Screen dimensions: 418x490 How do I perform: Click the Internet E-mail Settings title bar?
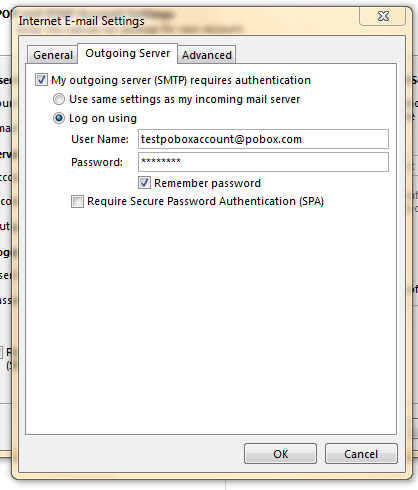(187, 21)
